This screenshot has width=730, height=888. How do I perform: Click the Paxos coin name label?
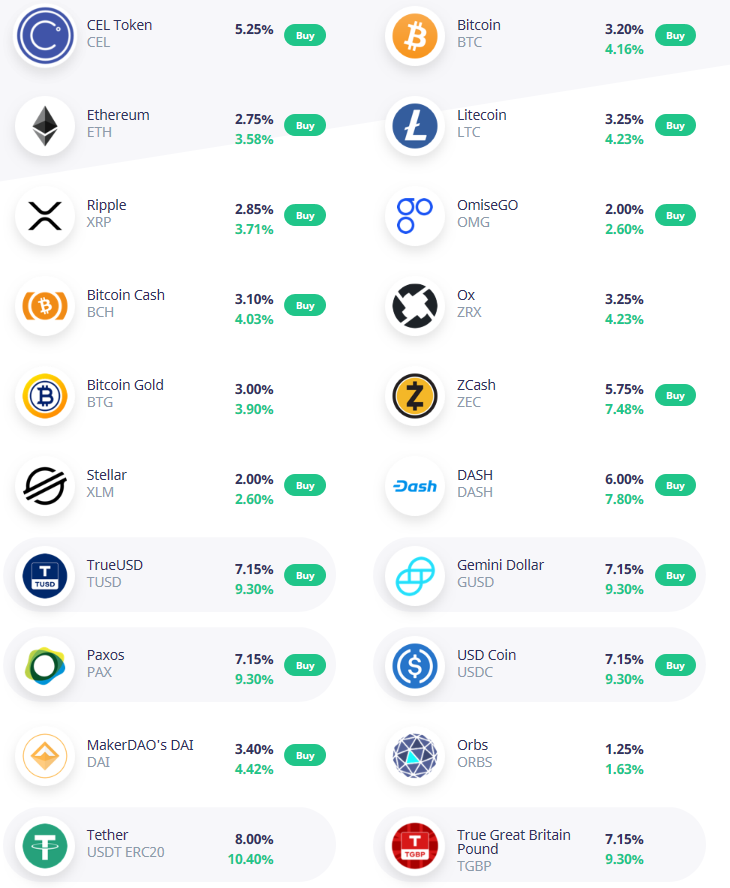tap(105, 655)
